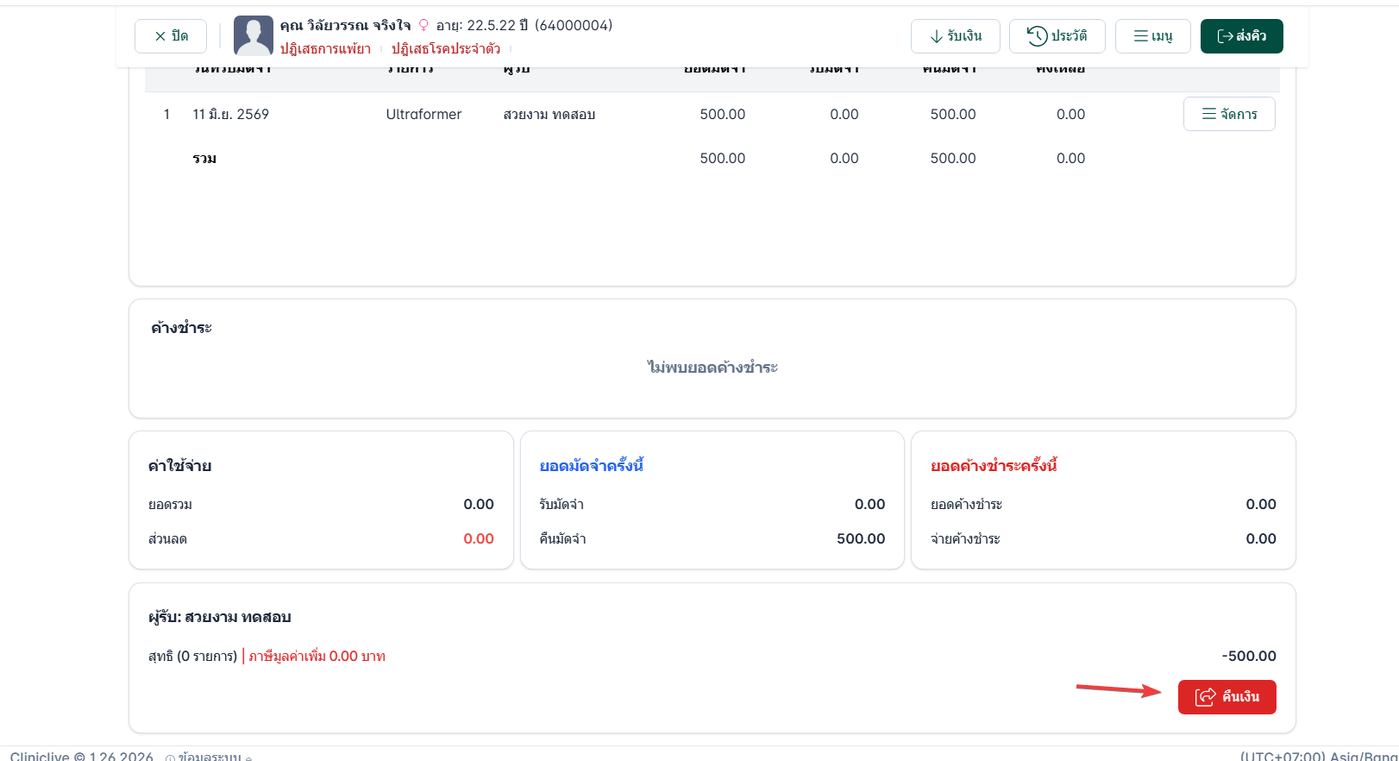Send patient to queue with ส่งคิว
Image resolution: width=1399 pixels, height=761 pixels.
coord(1241,36)
